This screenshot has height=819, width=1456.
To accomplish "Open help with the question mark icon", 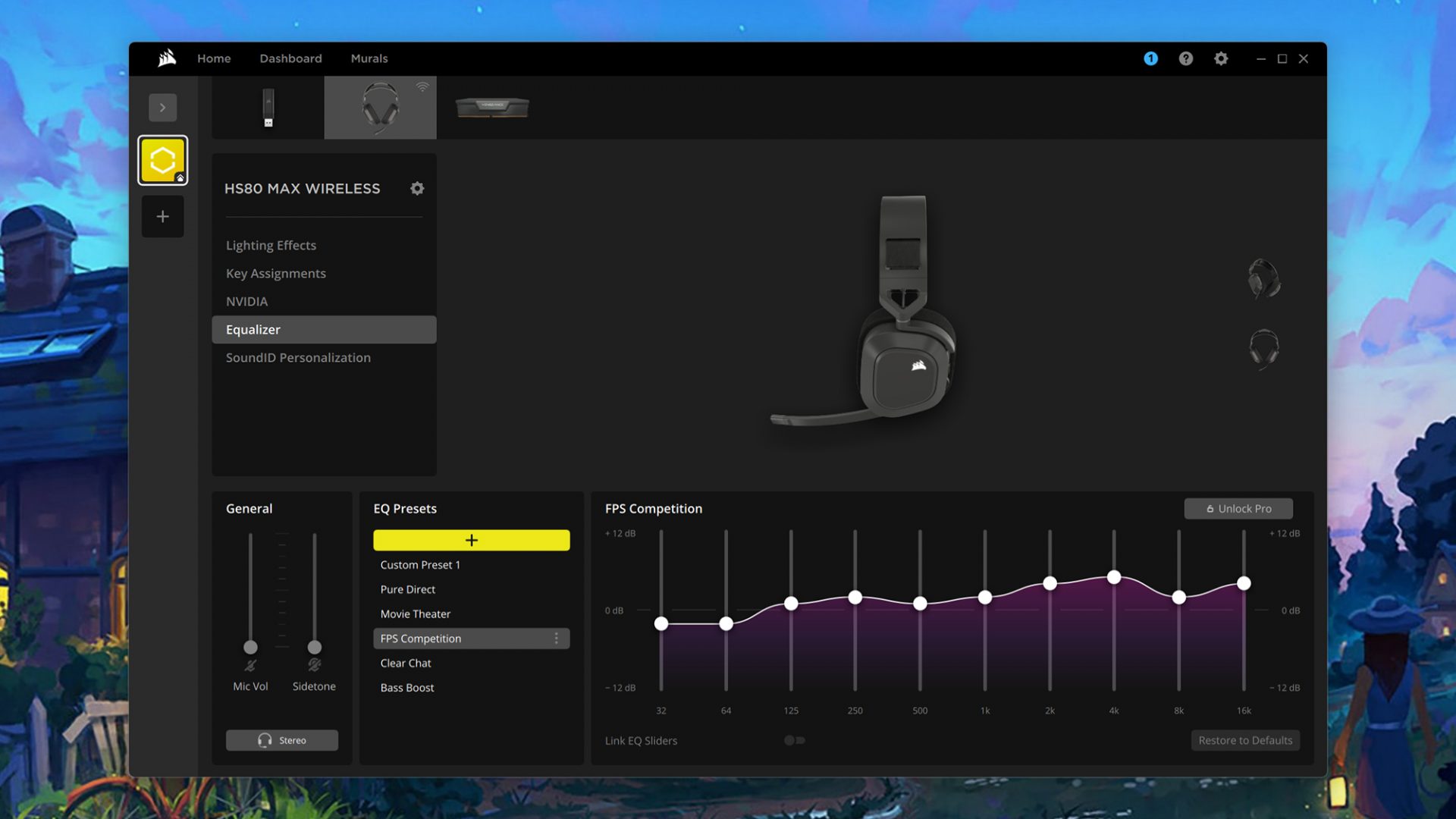I will [x=1185, y=58].
